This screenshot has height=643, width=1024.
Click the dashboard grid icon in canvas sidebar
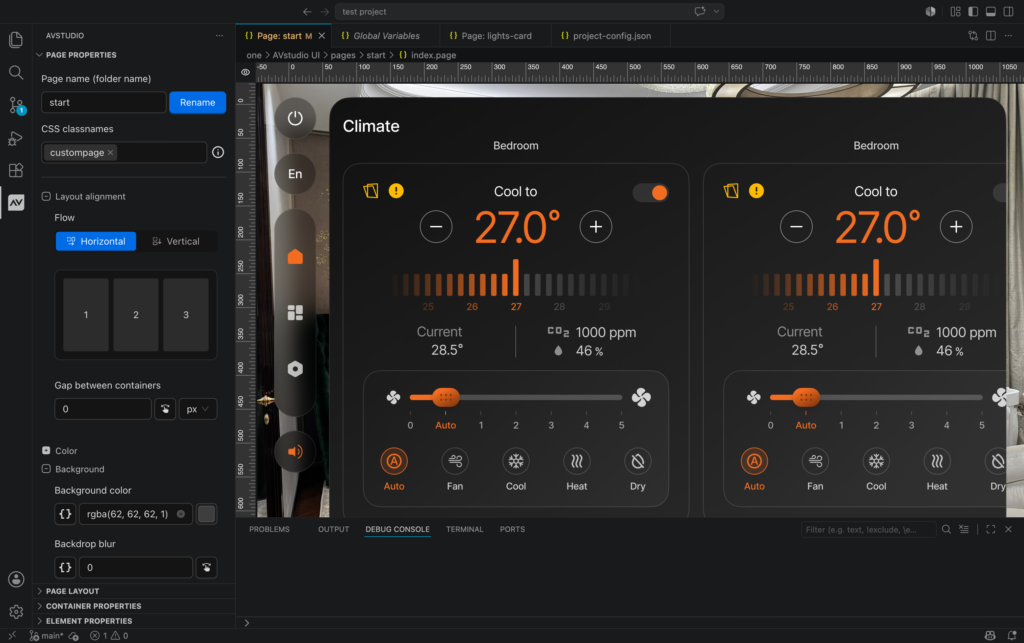point(295,313)
